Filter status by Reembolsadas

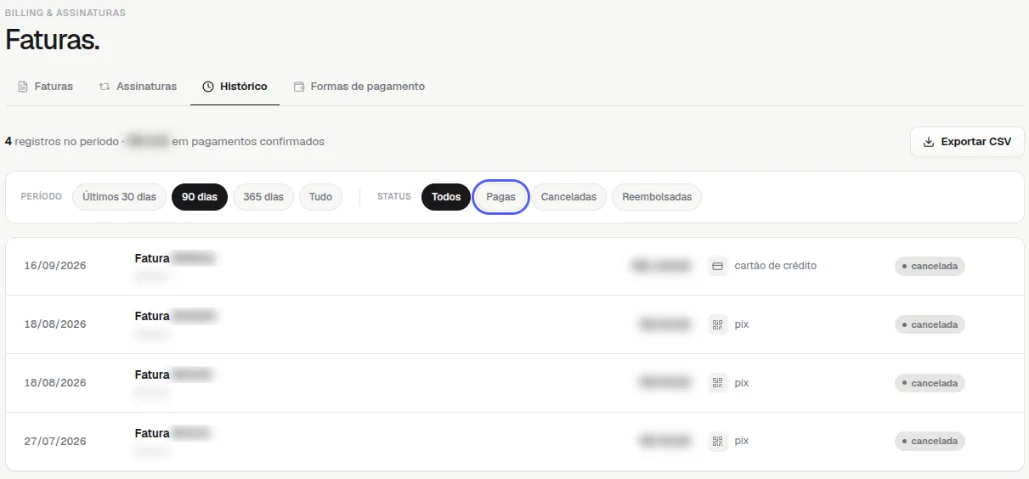tap(657, 197)
